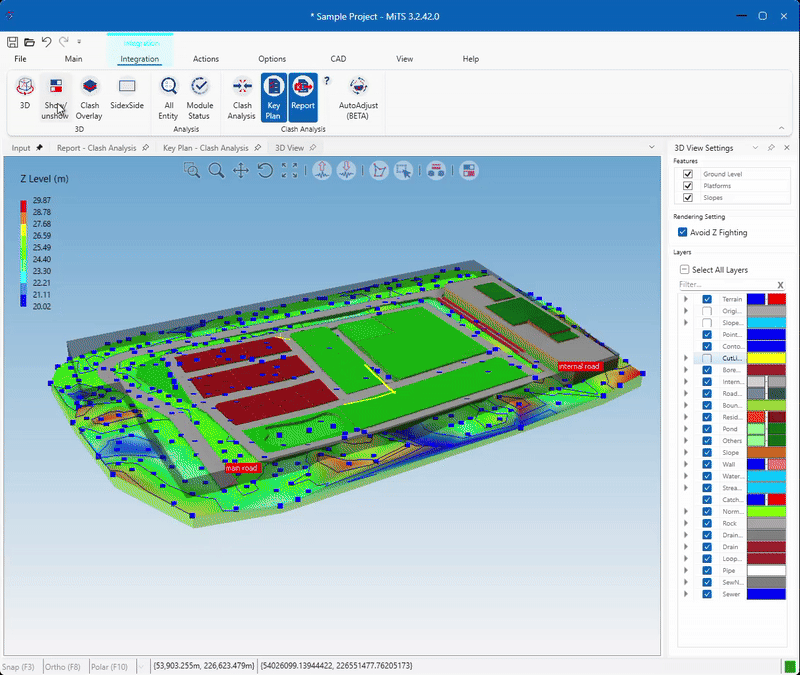Click the last viewport toolbar show/unshow icon
Viewport: 800px width, 675px height.
[469, 170]
